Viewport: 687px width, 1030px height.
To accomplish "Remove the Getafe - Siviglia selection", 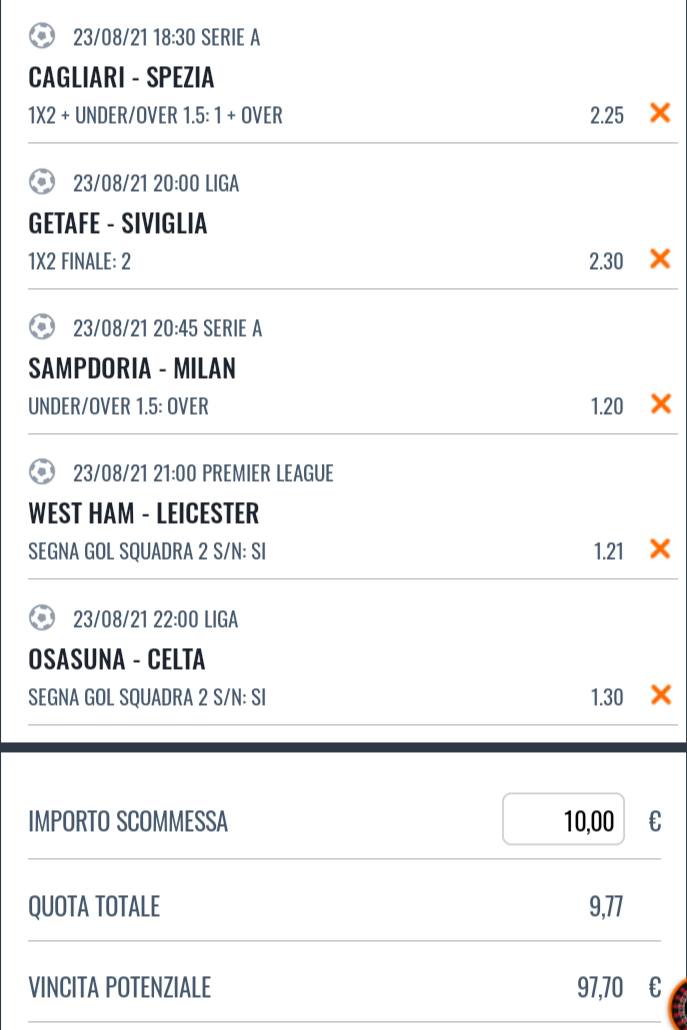I will (659, 260).
